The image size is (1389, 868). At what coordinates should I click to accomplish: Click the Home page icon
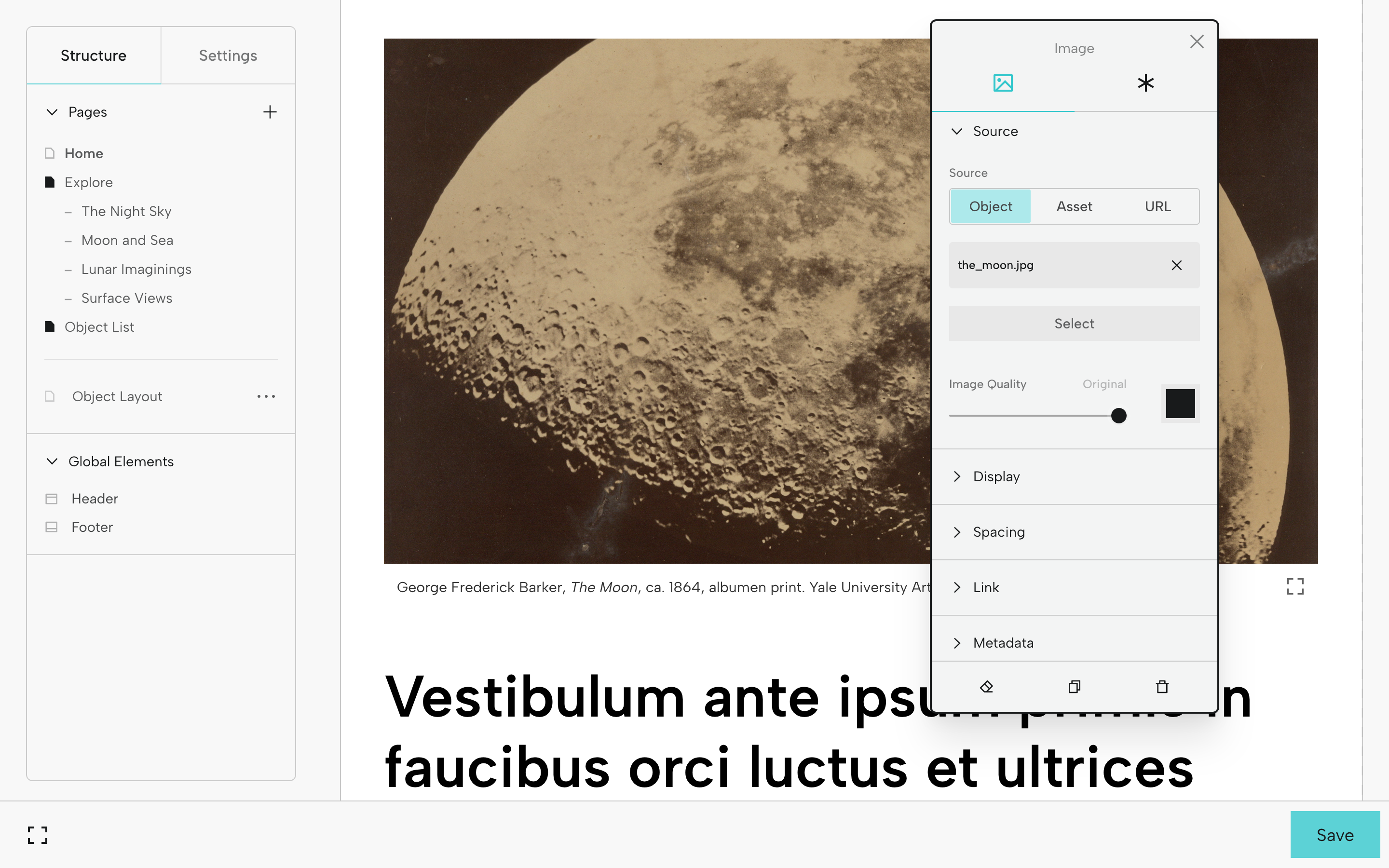click(x=50, y=153)
